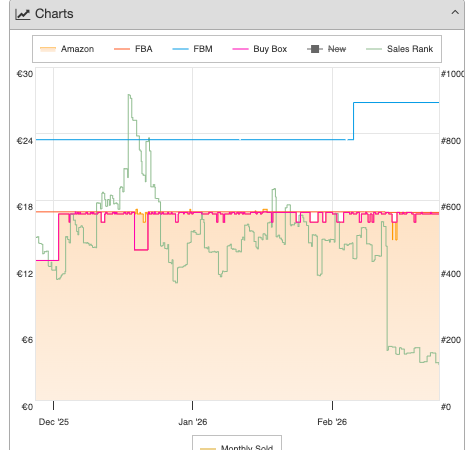Enable the struck-through New series
Viewport: 474px width, 450px height.
click(x=327, y=49)
